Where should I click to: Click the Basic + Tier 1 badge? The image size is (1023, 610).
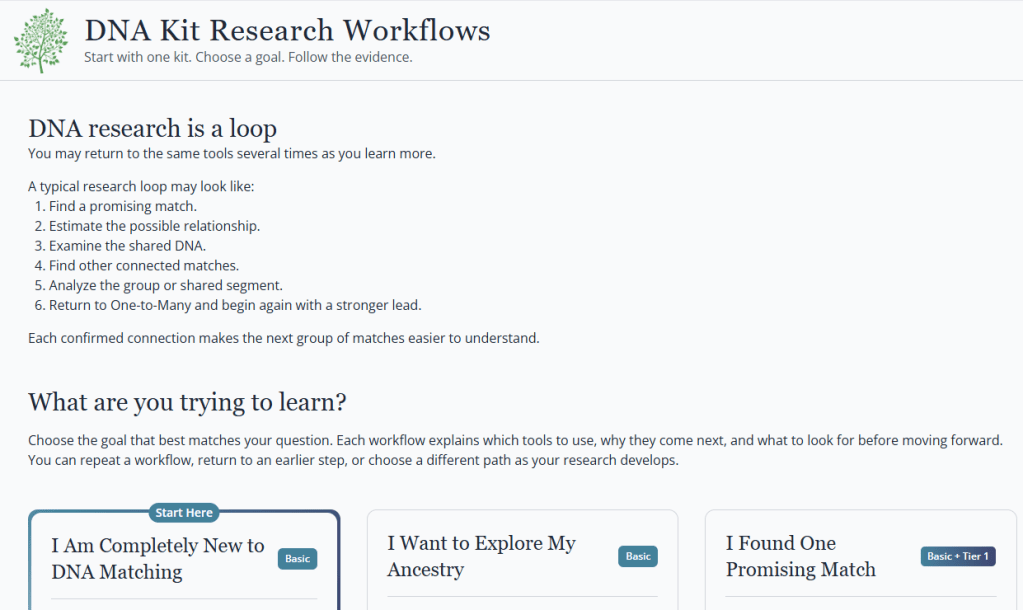(958, 556)
